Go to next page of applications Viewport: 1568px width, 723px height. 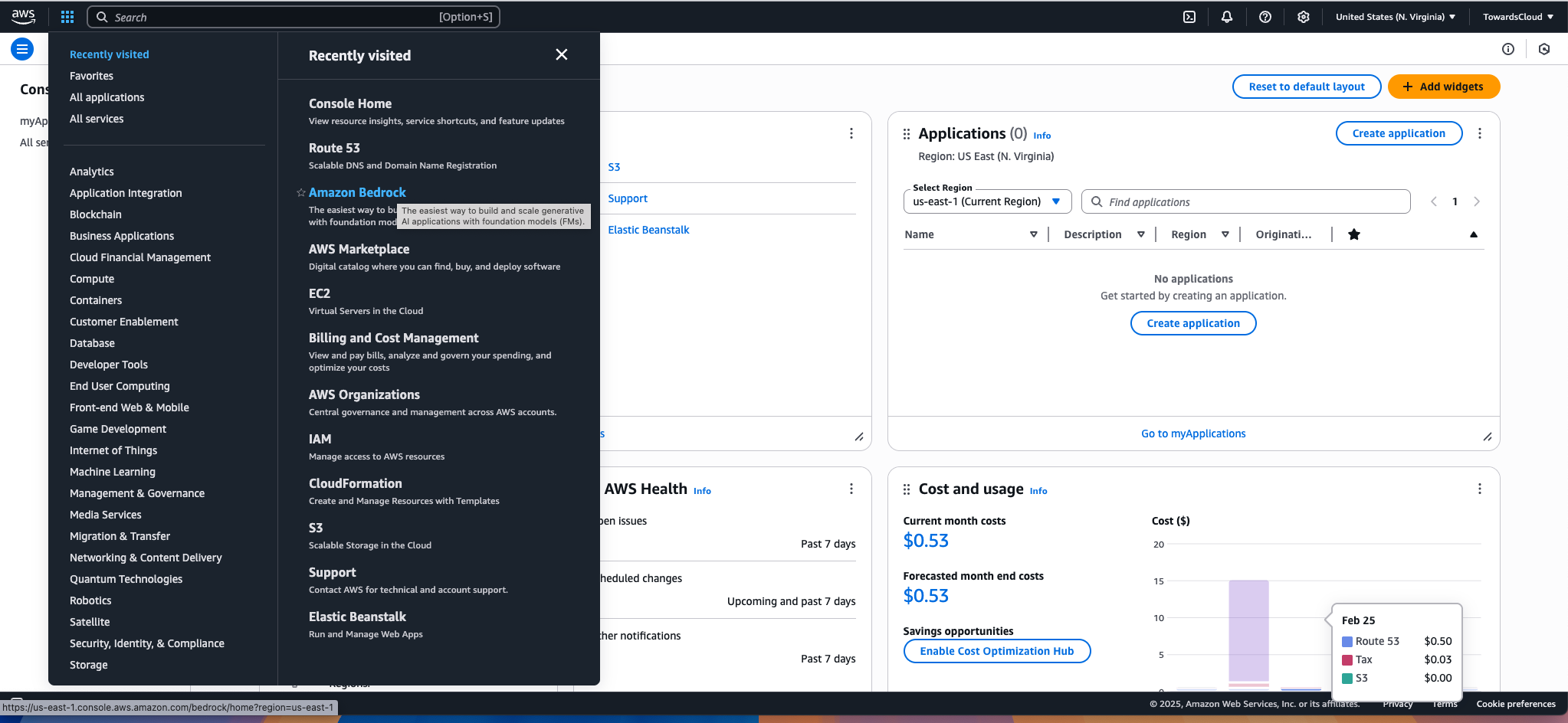[1477, 201]
